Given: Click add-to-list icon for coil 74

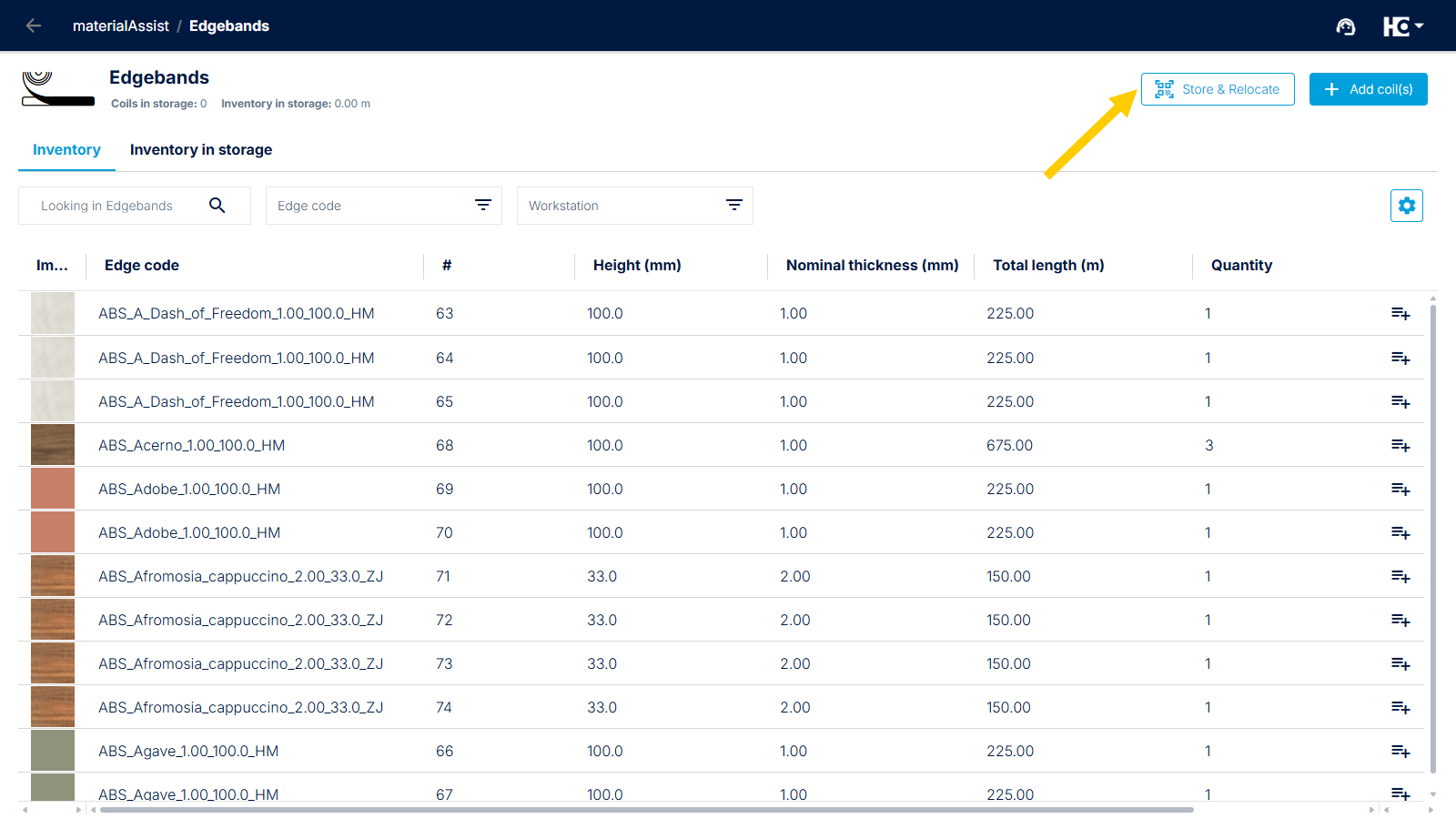Looking at the screenshot, I should (1400, 708).
